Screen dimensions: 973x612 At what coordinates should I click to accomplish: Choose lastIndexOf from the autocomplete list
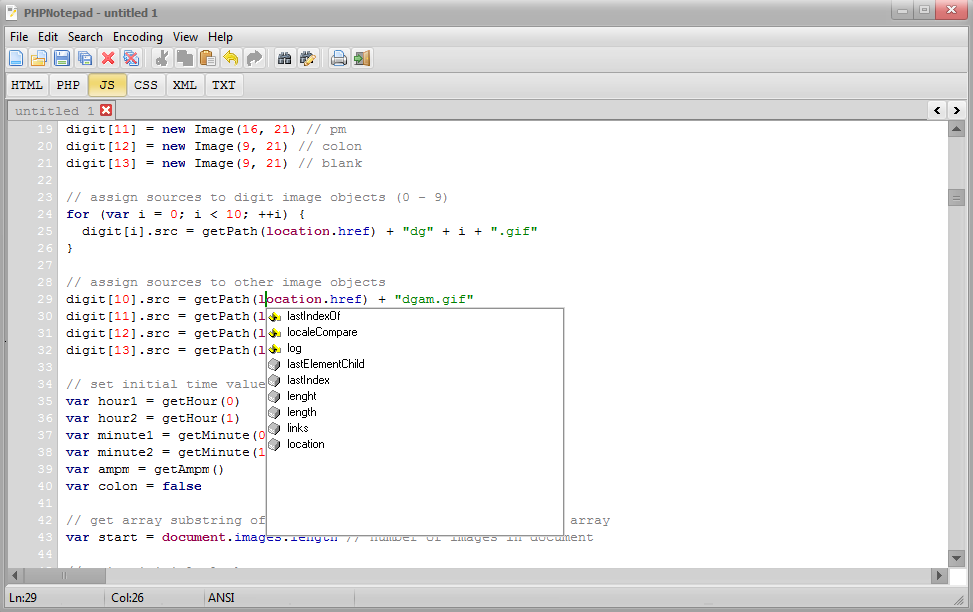pos(313,316)
